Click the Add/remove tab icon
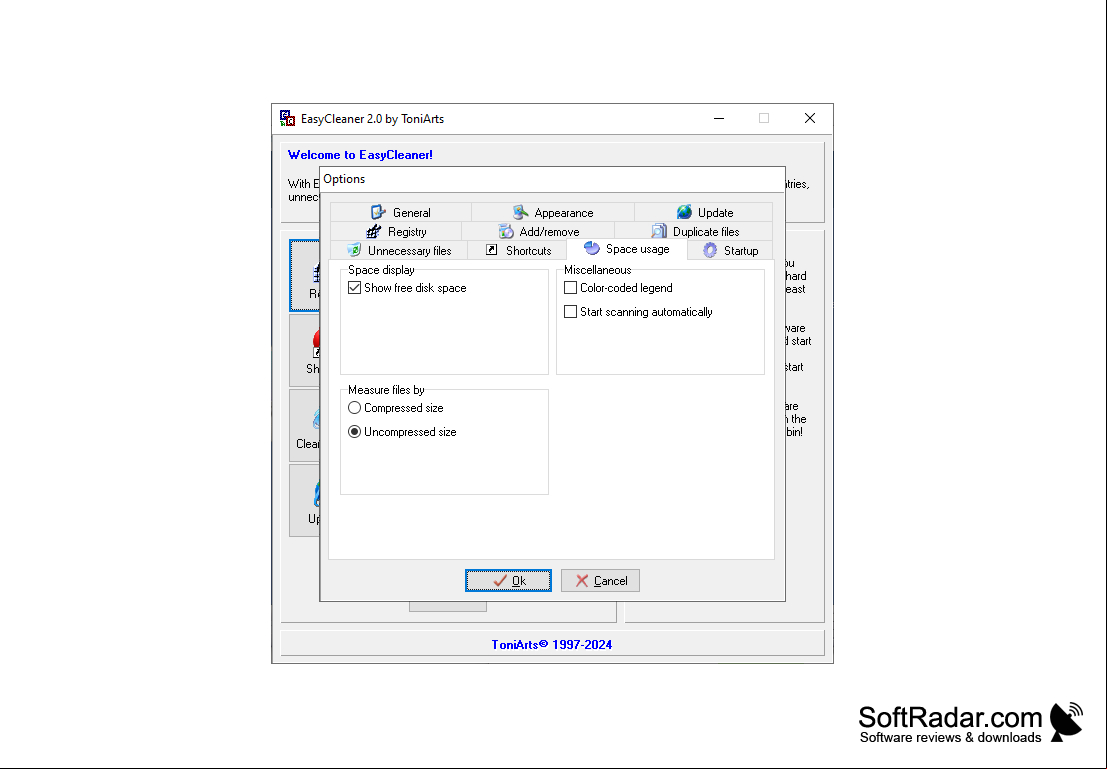 click(x=505, y=231)
